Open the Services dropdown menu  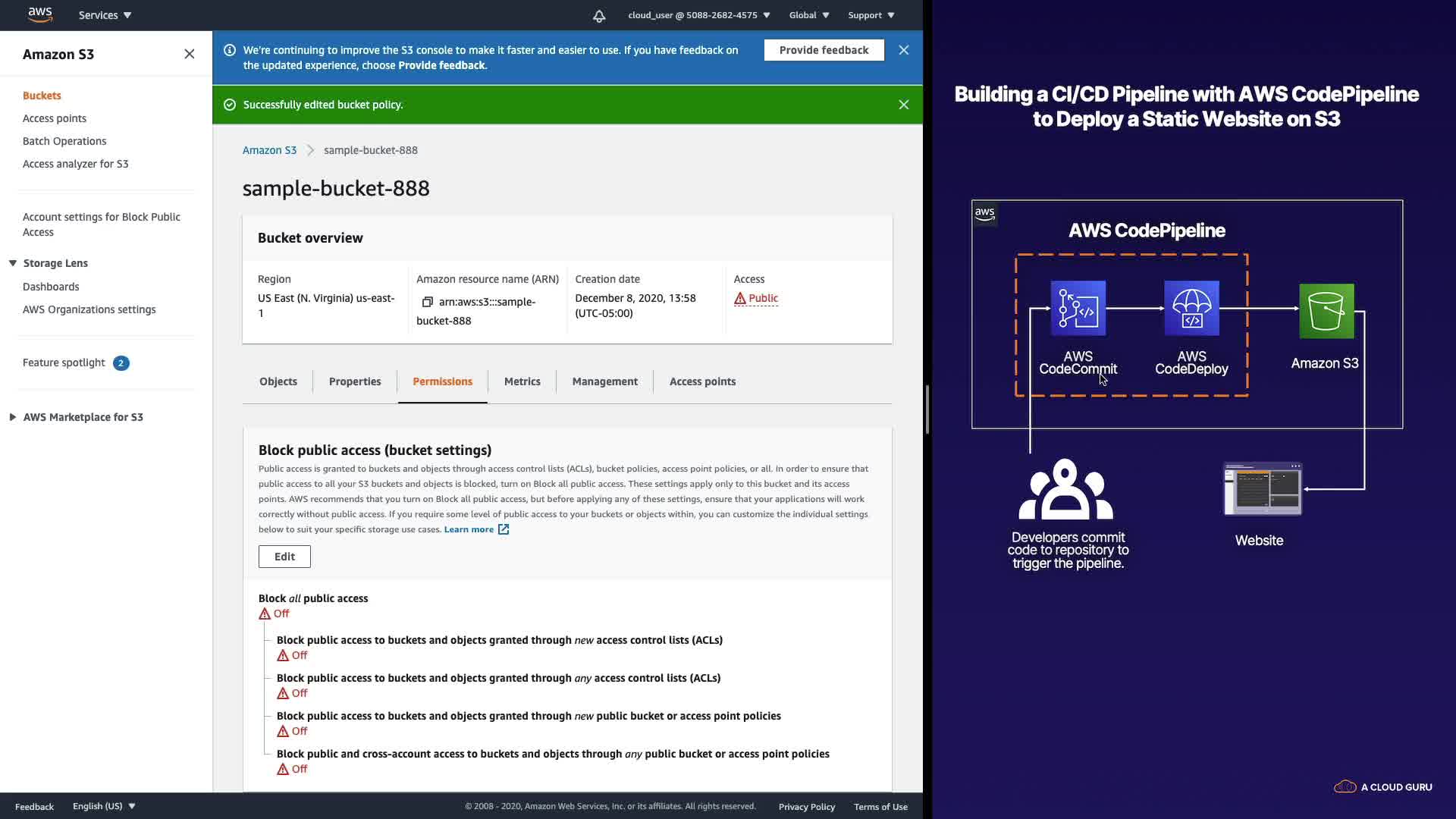click(105, 15)
